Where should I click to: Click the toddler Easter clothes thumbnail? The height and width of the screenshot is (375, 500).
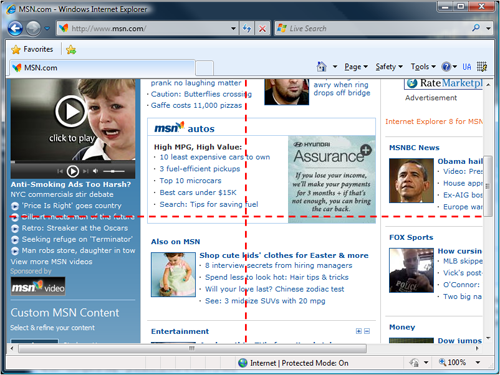point(173,274)
